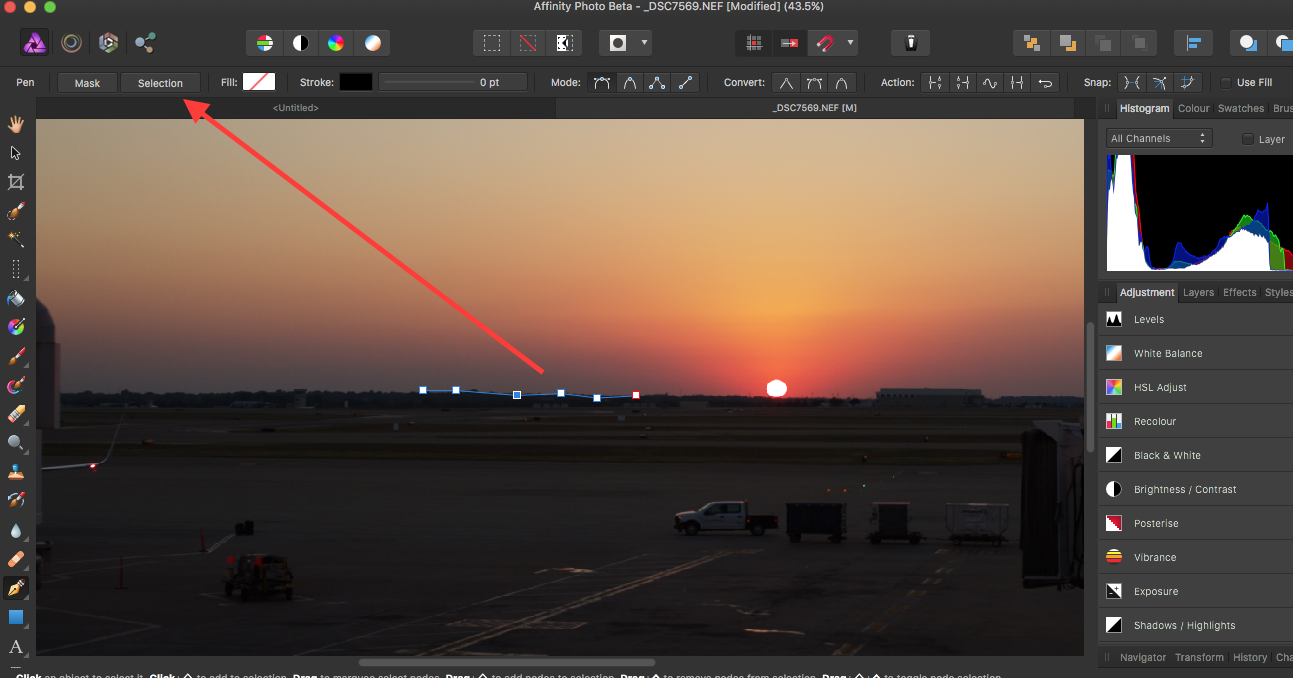1293x678 pixels.
Task: Select the sharp corner Convert icon
Action: tap(786, 83)
